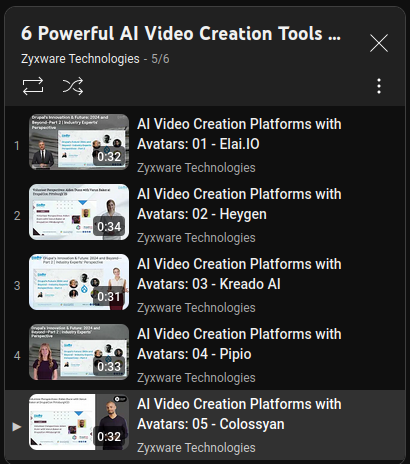Screen dimensions: 410x464
Task: Click index number 3 beside Kreado AI
Action: [x=17, y=286]
